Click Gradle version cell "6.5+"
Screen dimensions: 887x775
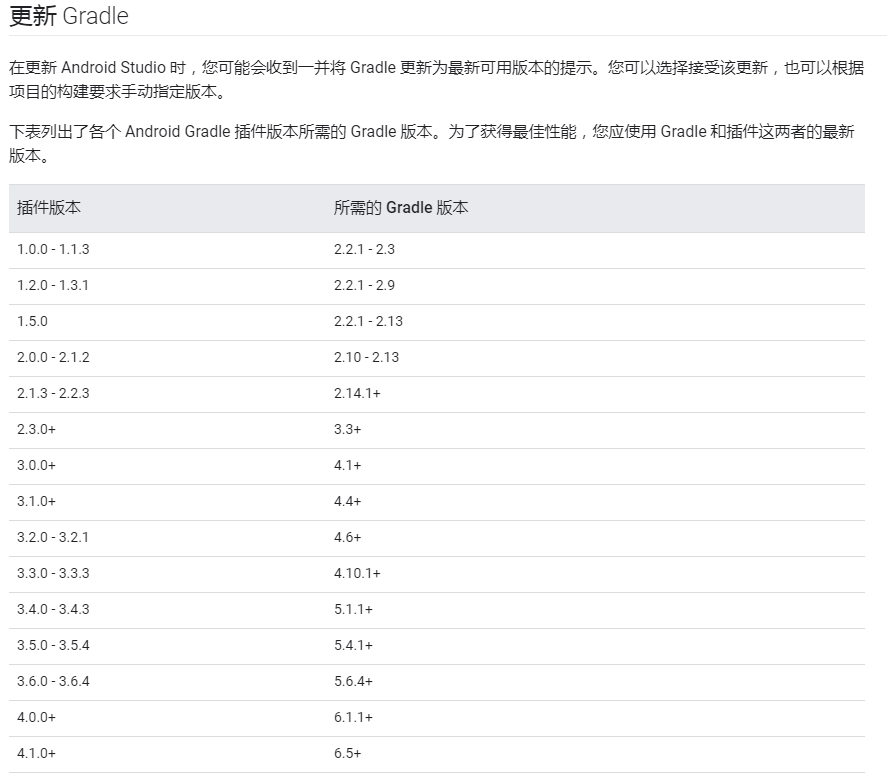point(347,754)
